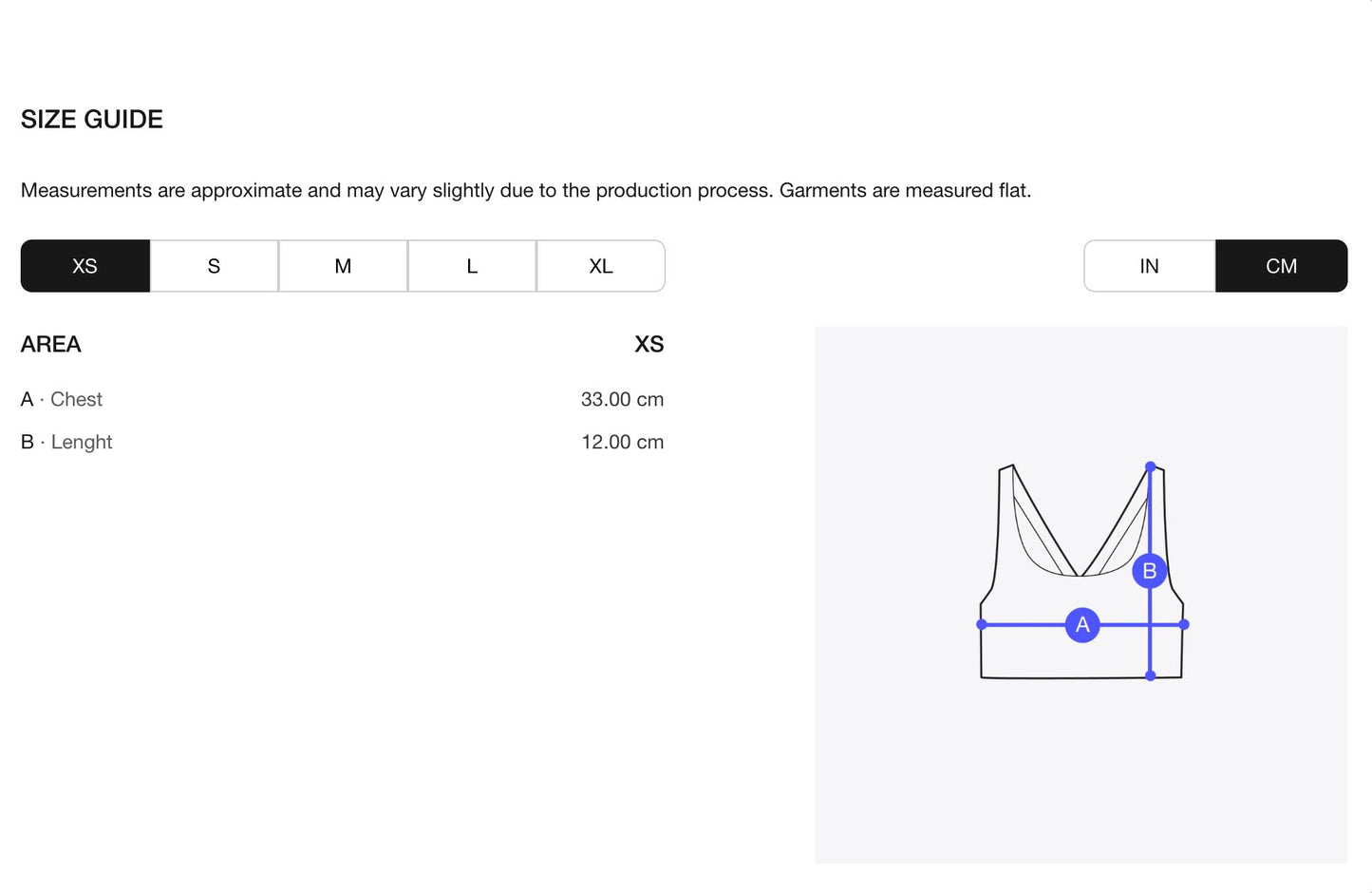
Task: Select the A · Chest row label
Action: [x=62, y=399]
